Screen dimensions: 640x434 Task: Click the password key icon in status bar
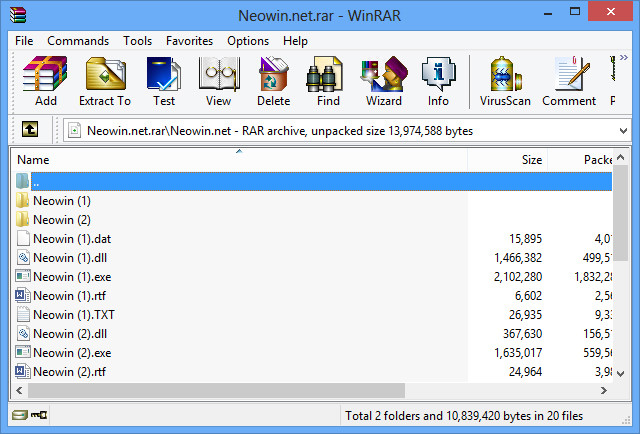[39, 416]
